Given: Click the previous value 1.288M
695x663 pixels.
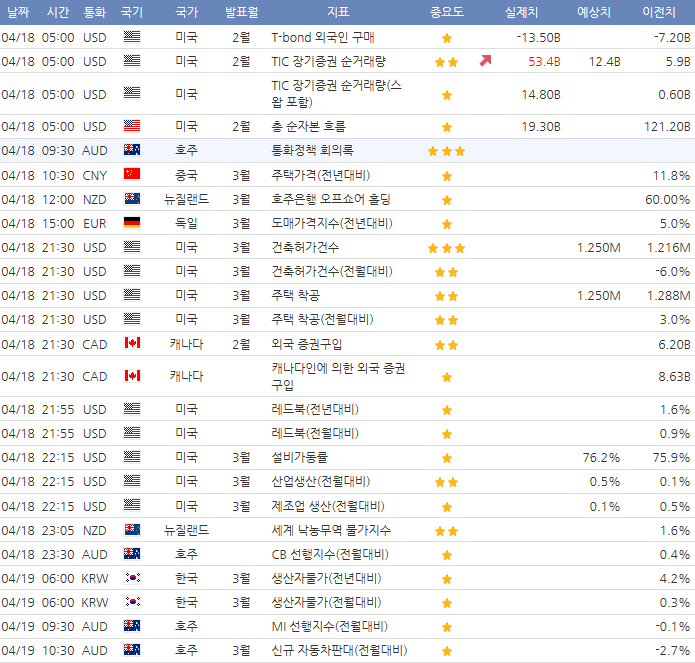Looking at the screenshot, I should (x=668, y=296).
